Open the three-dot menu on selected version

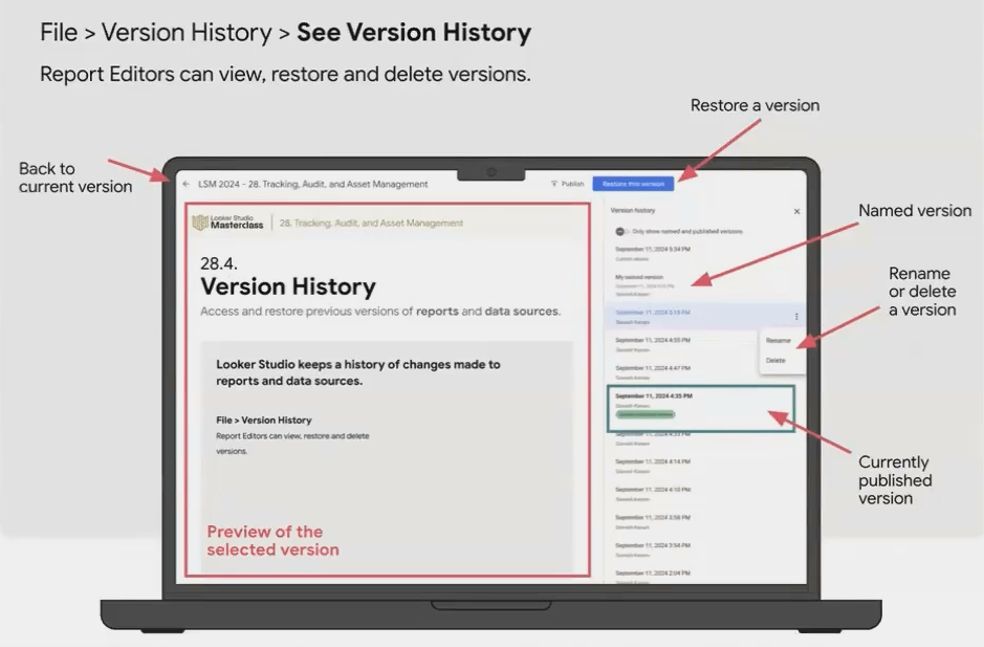(796, 317)
